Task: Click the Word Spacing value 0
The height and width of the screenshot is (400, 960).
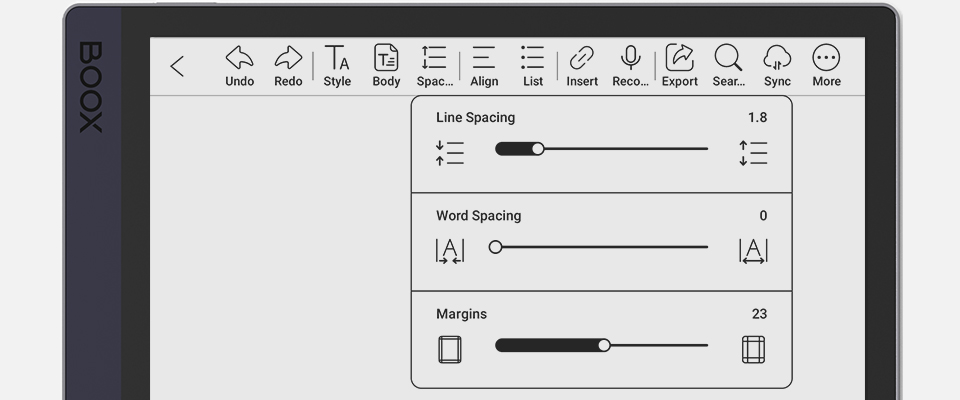Action: point(763,216)
